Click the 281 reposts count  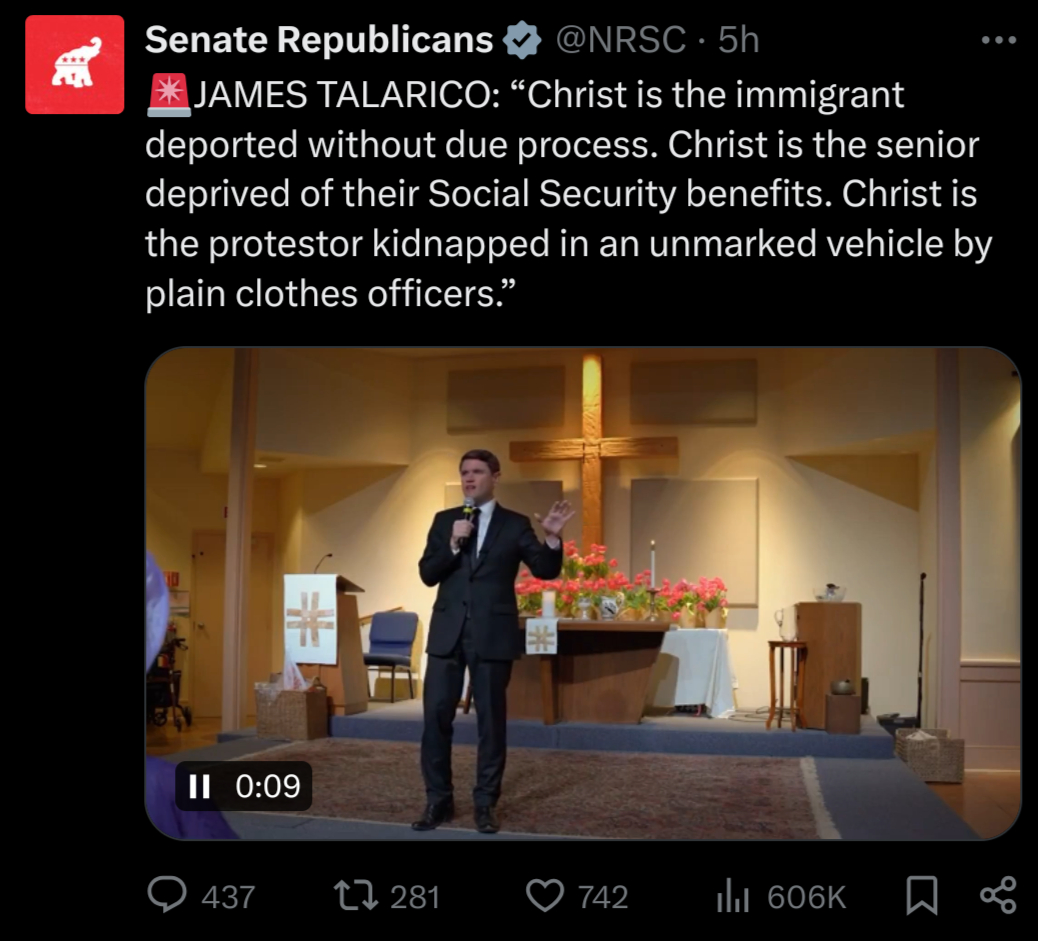pyautogui.click(x=415, y=897)
